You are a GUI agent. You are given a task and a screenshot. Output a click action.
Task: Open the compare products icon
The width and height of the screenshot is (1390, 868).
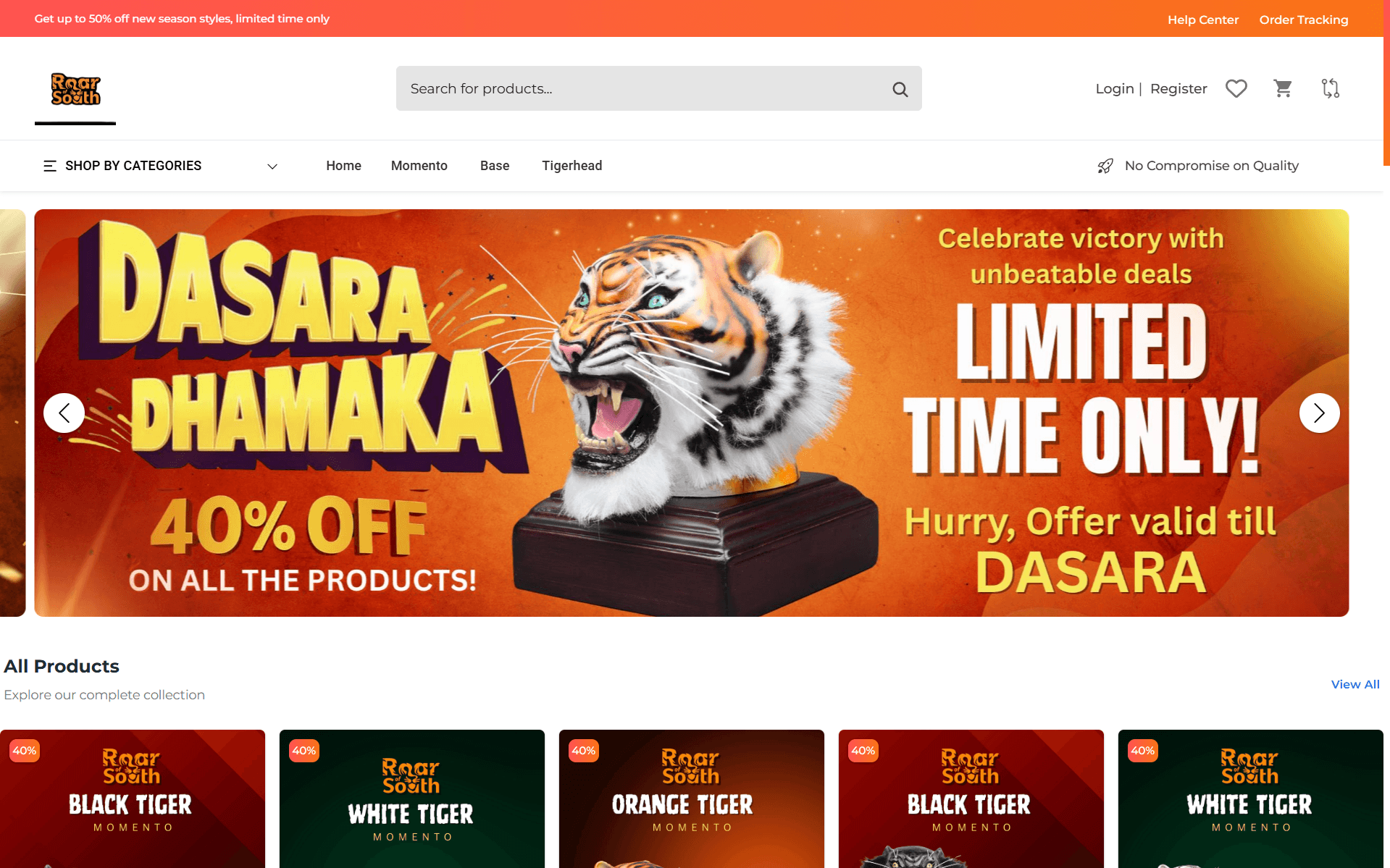pyautogui.click(x=1330, y=88)
